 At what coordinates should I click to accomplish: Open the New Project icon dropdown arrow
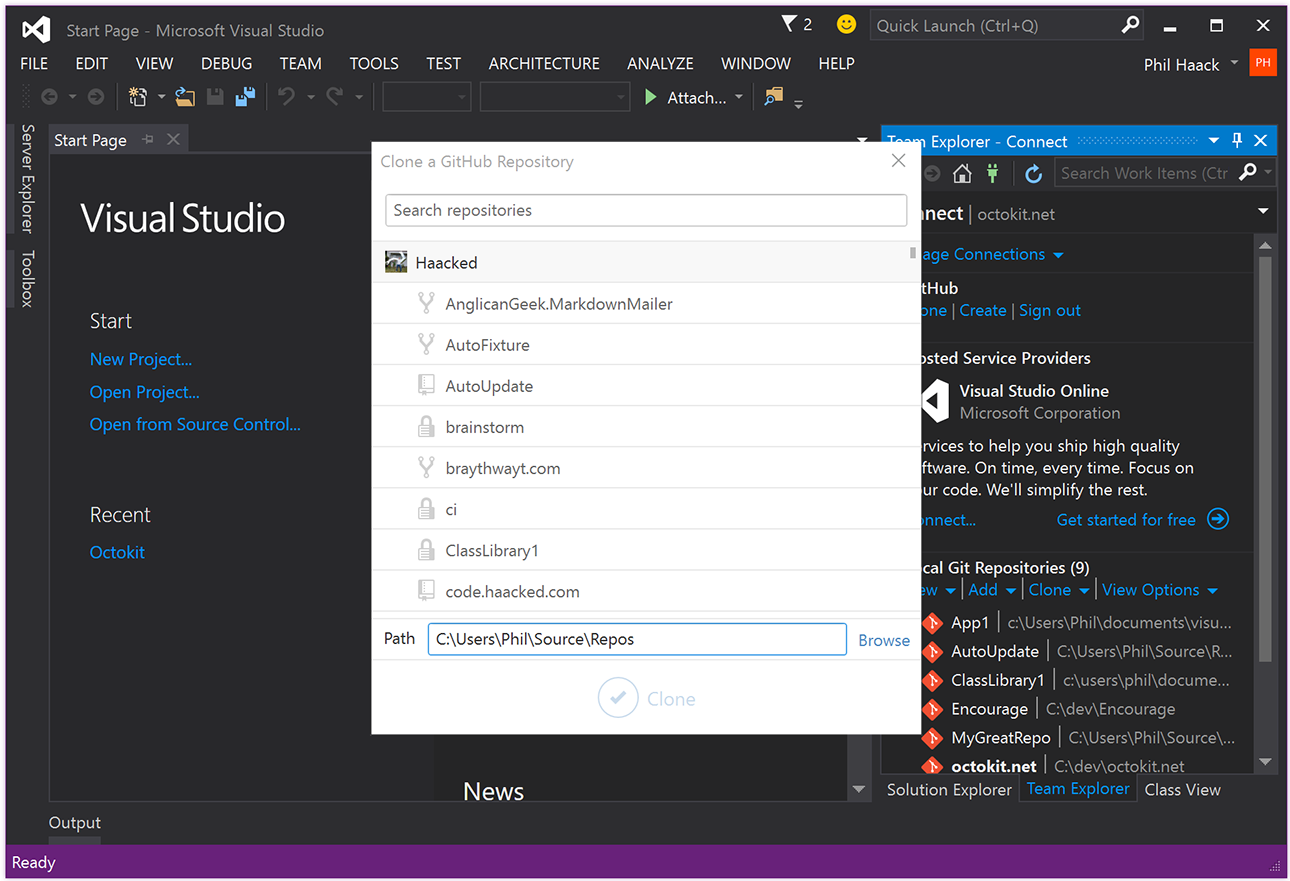pos(161,97)
